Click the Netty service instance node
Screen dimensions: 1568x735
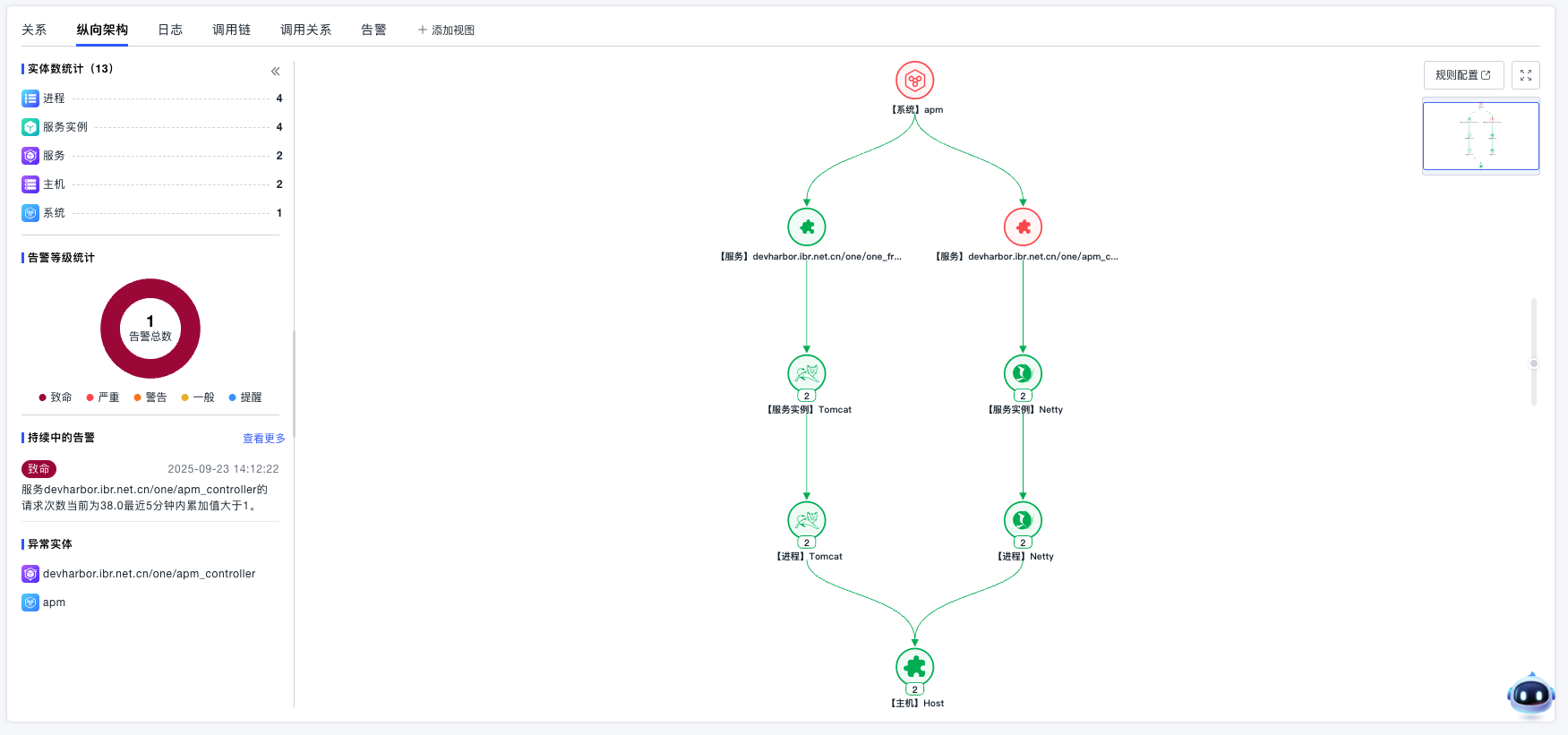[x=1023, y=373]
